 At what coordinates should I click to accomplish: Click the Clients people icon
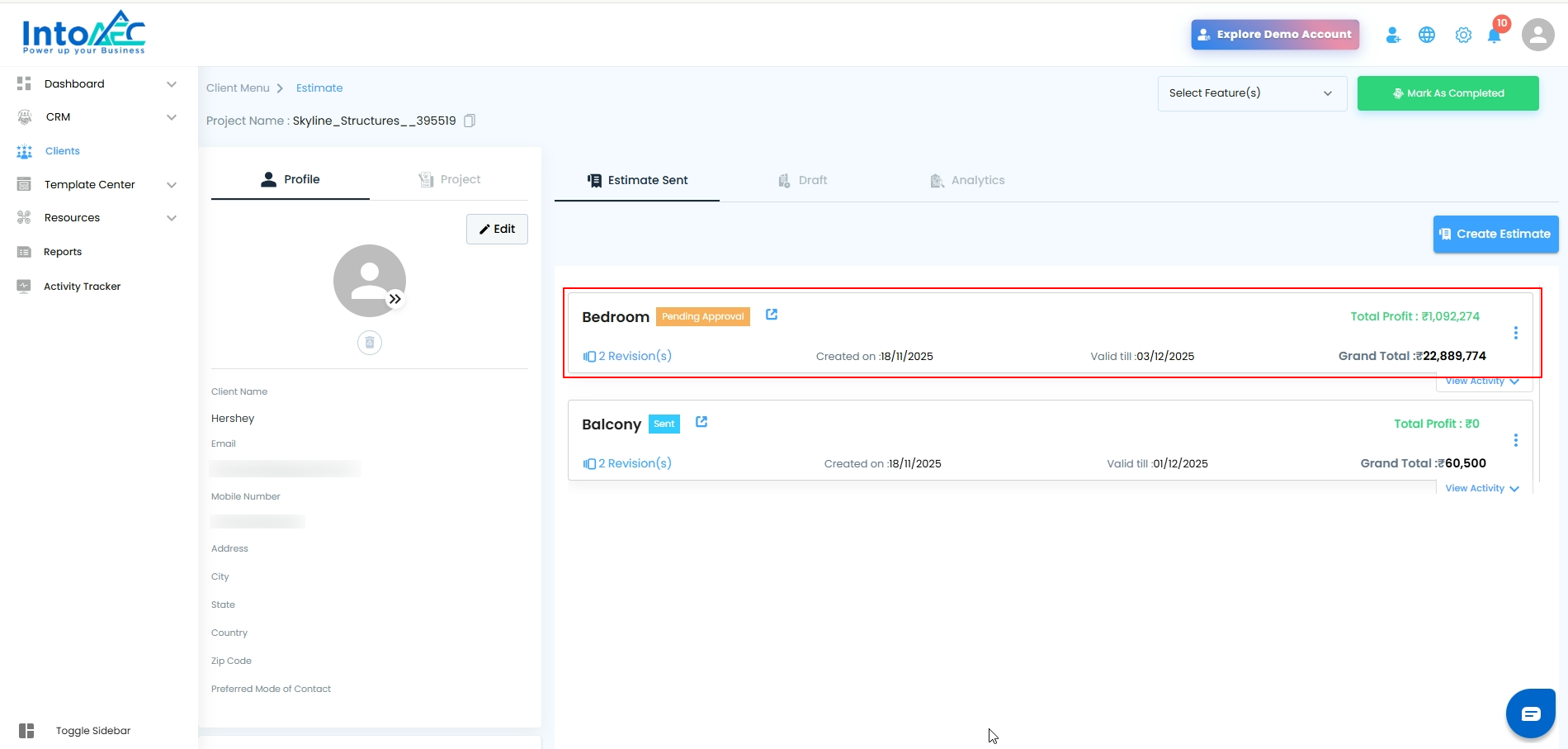click(x=24, y=151)
